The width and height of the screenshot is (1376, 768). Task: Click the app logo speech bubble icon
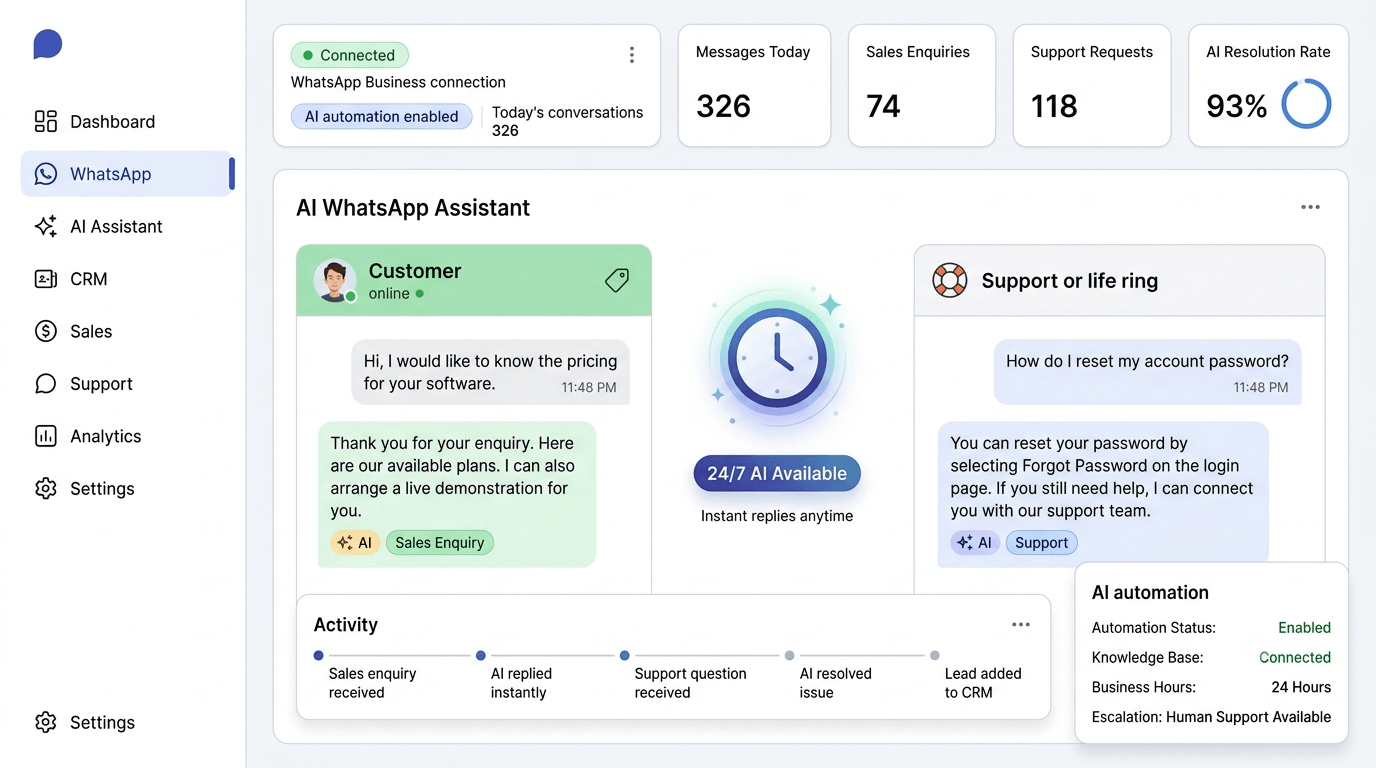click(x=47, y=44)
